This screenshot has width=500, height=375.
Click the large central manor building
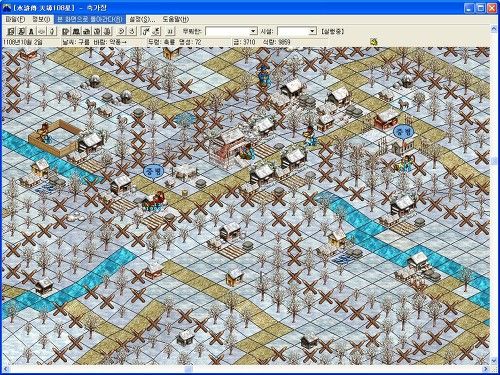[229, 148]
